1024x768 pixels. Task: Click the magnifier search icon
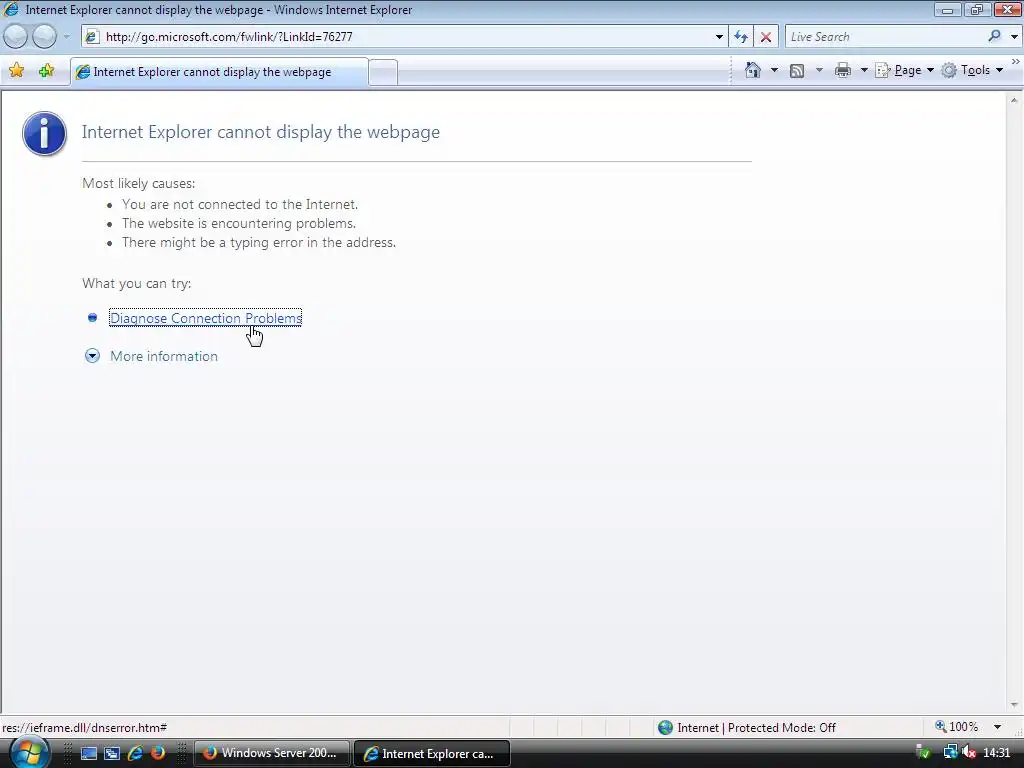tap(995, 37)
